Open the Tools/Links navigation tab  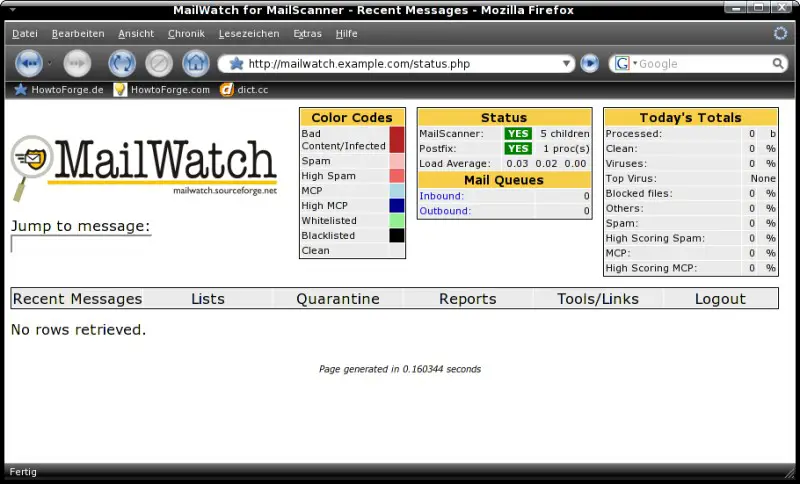598,299
